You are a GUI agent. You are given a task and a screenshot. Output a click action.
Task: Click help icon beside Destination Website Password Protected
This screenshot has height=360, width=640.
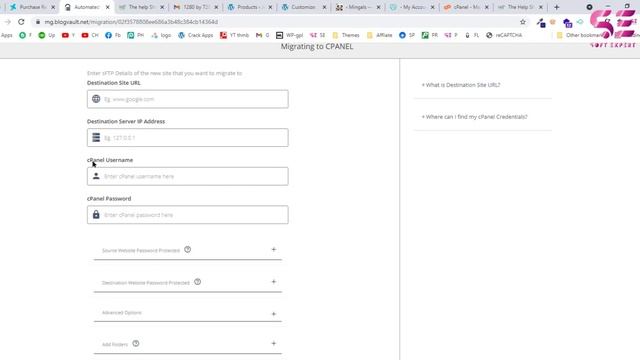click(198, 282)
